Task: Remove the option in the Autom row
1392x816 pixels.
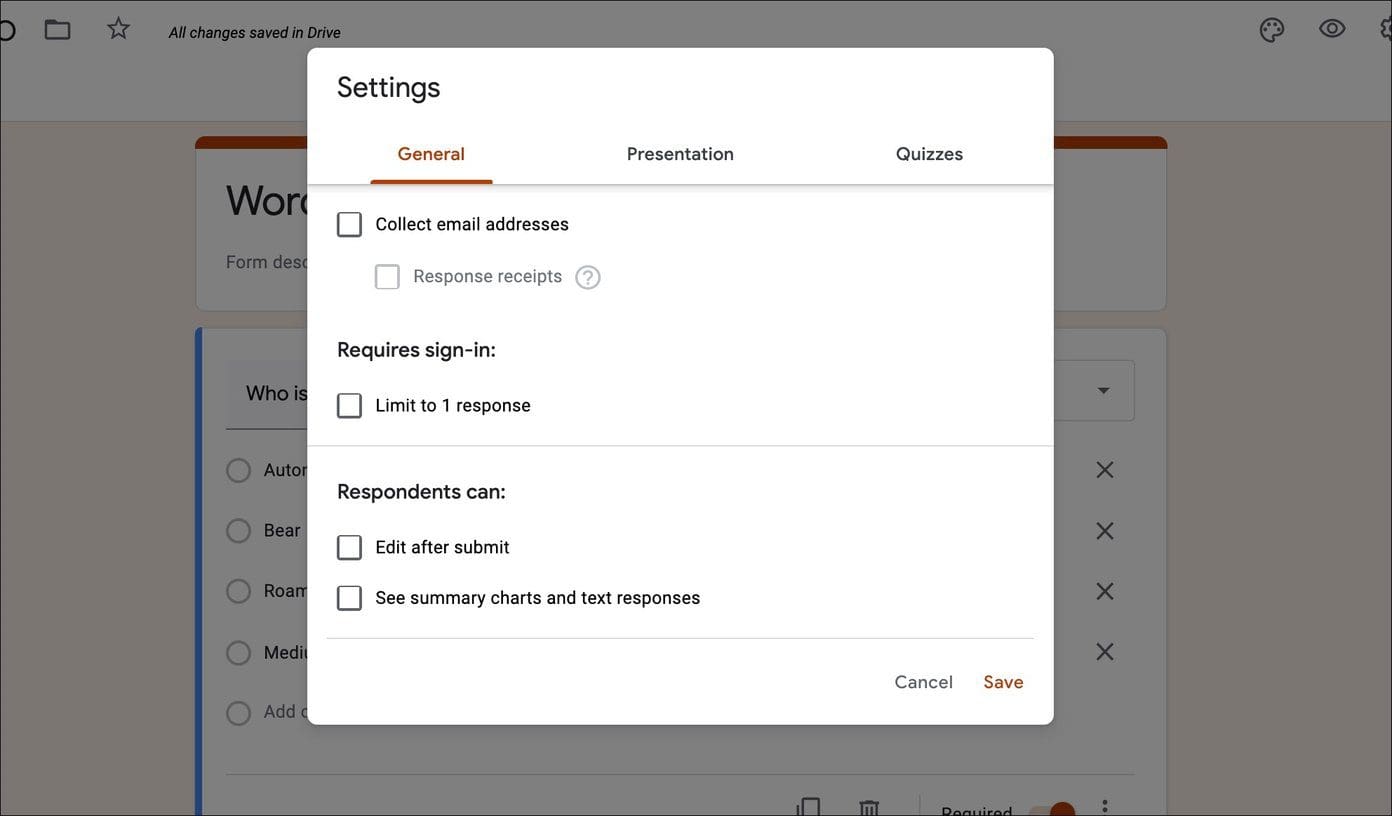Action: pos(1104,470)
